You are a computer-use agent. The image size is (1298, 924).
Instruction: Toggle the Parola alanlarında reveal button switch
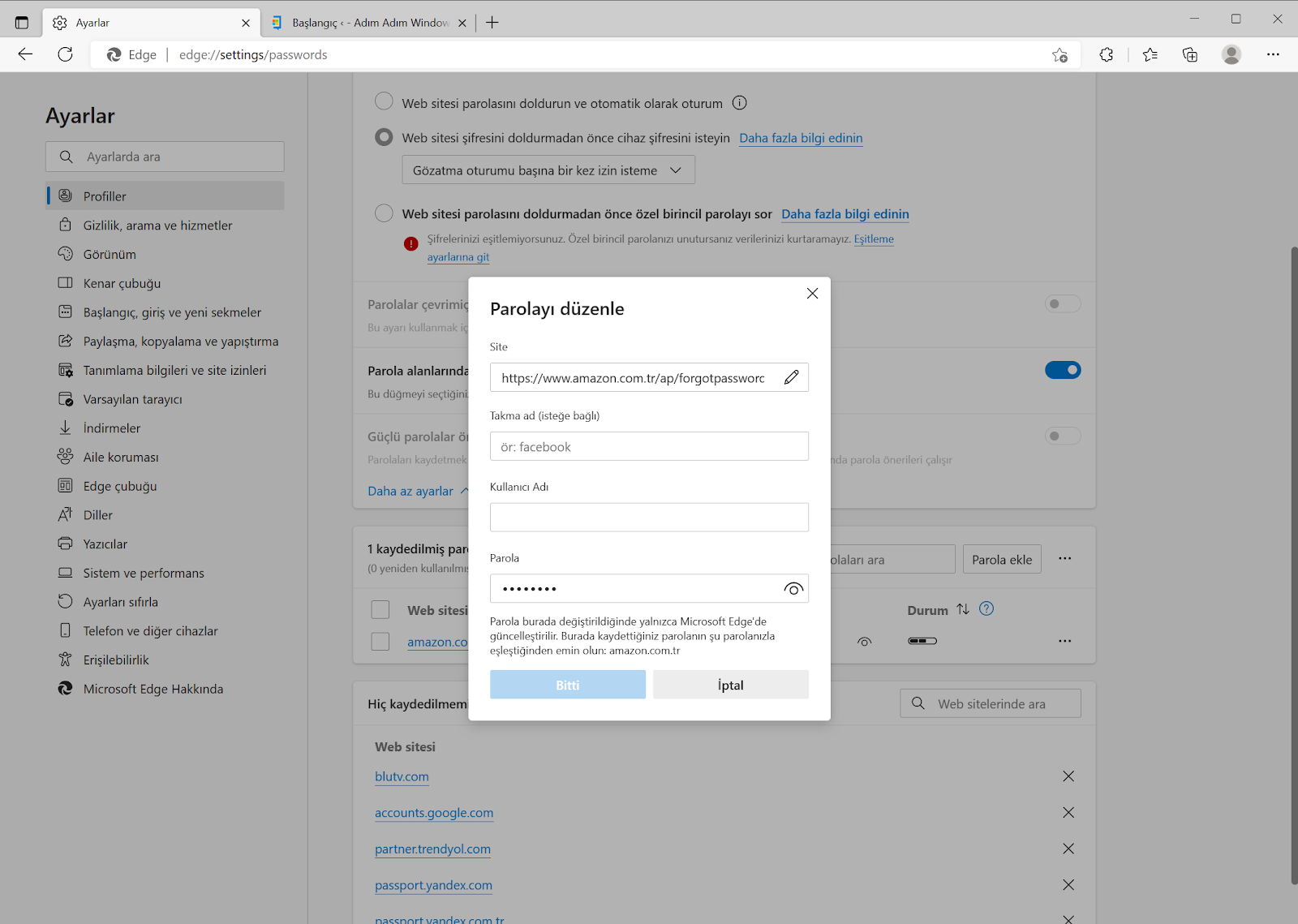[x=1063, y=370]
